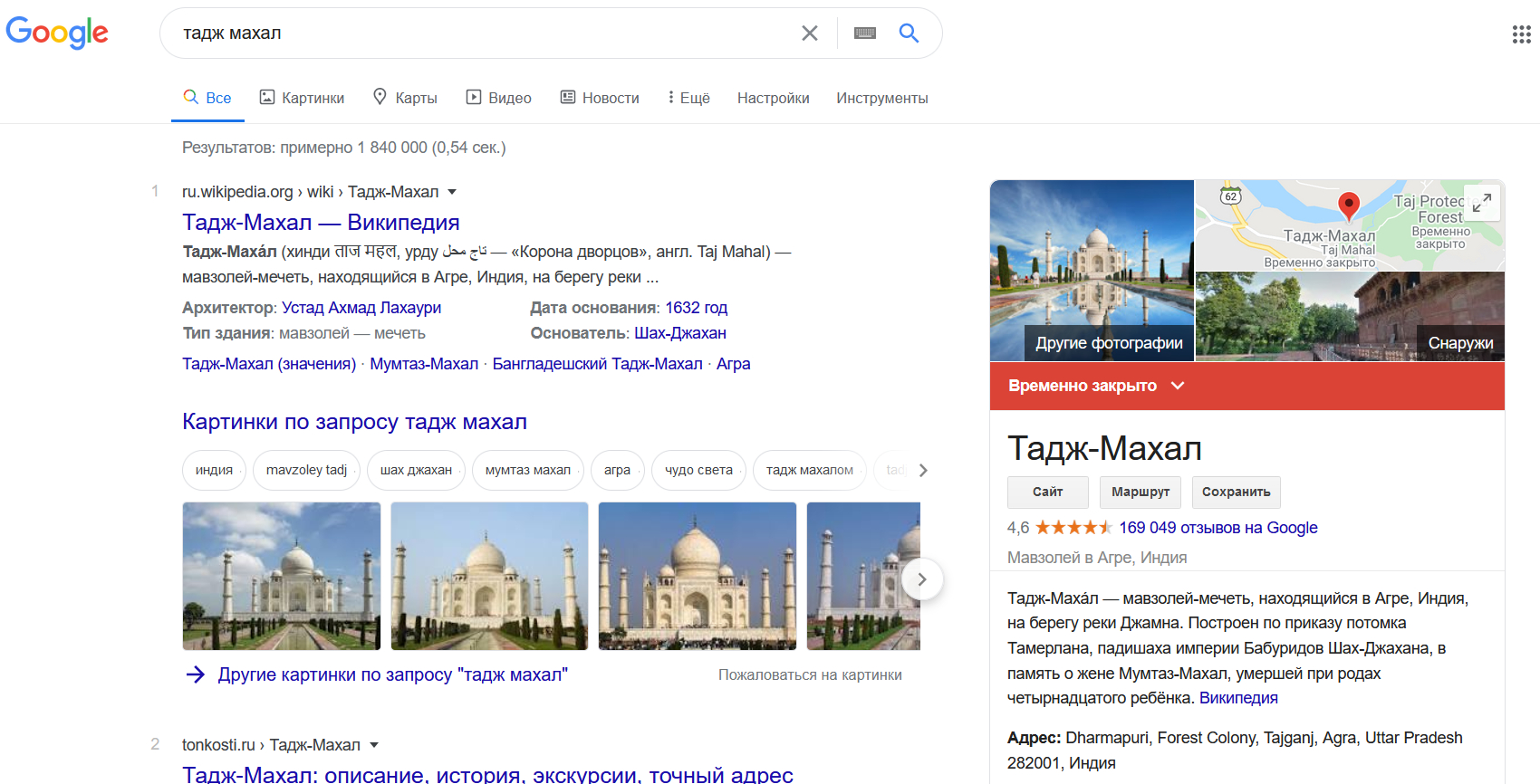Open first Taj Mahal image thumbnail
Image resolution: width=1540 pixels, height=784 pixels.
coord(282,576)
